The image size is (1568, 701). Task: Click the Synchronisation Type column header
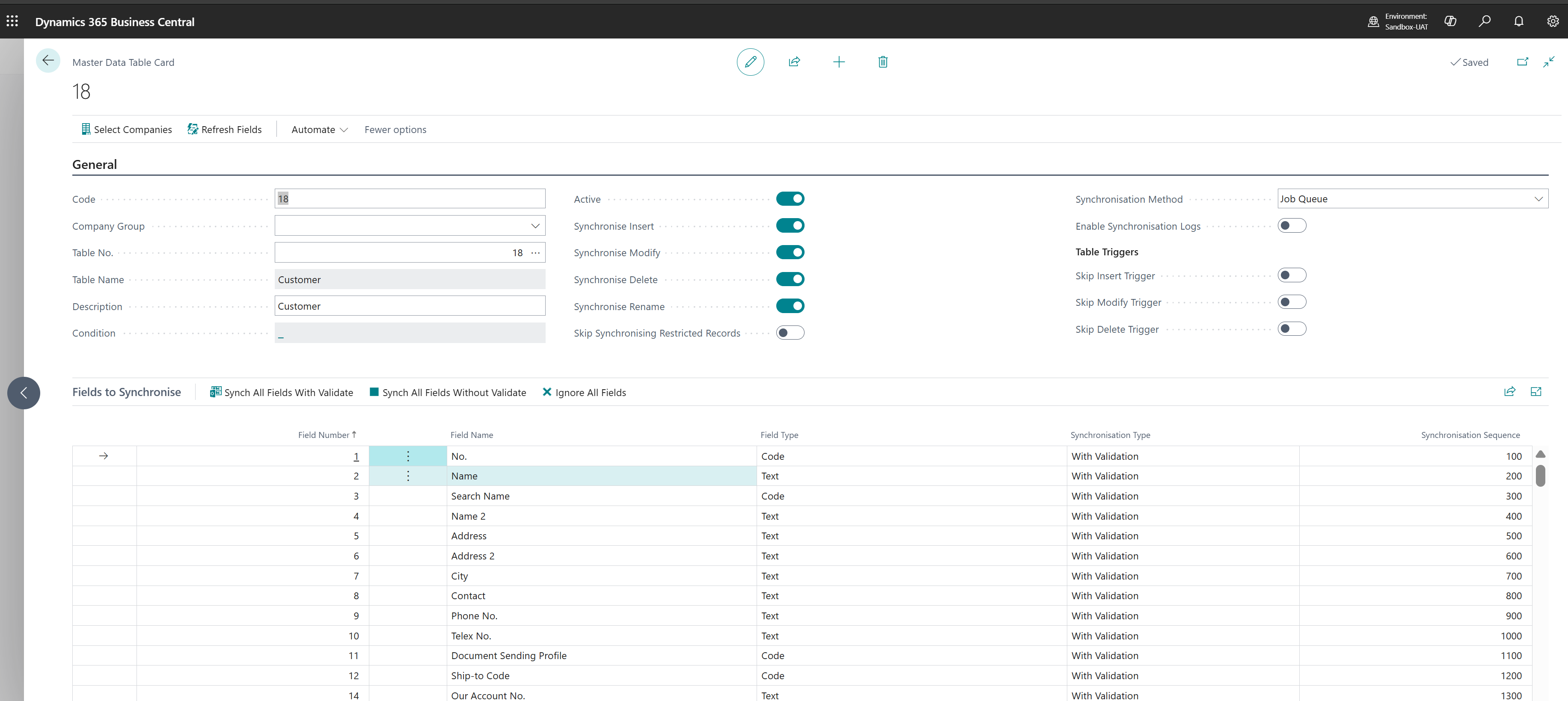(x=1110, y=435)
